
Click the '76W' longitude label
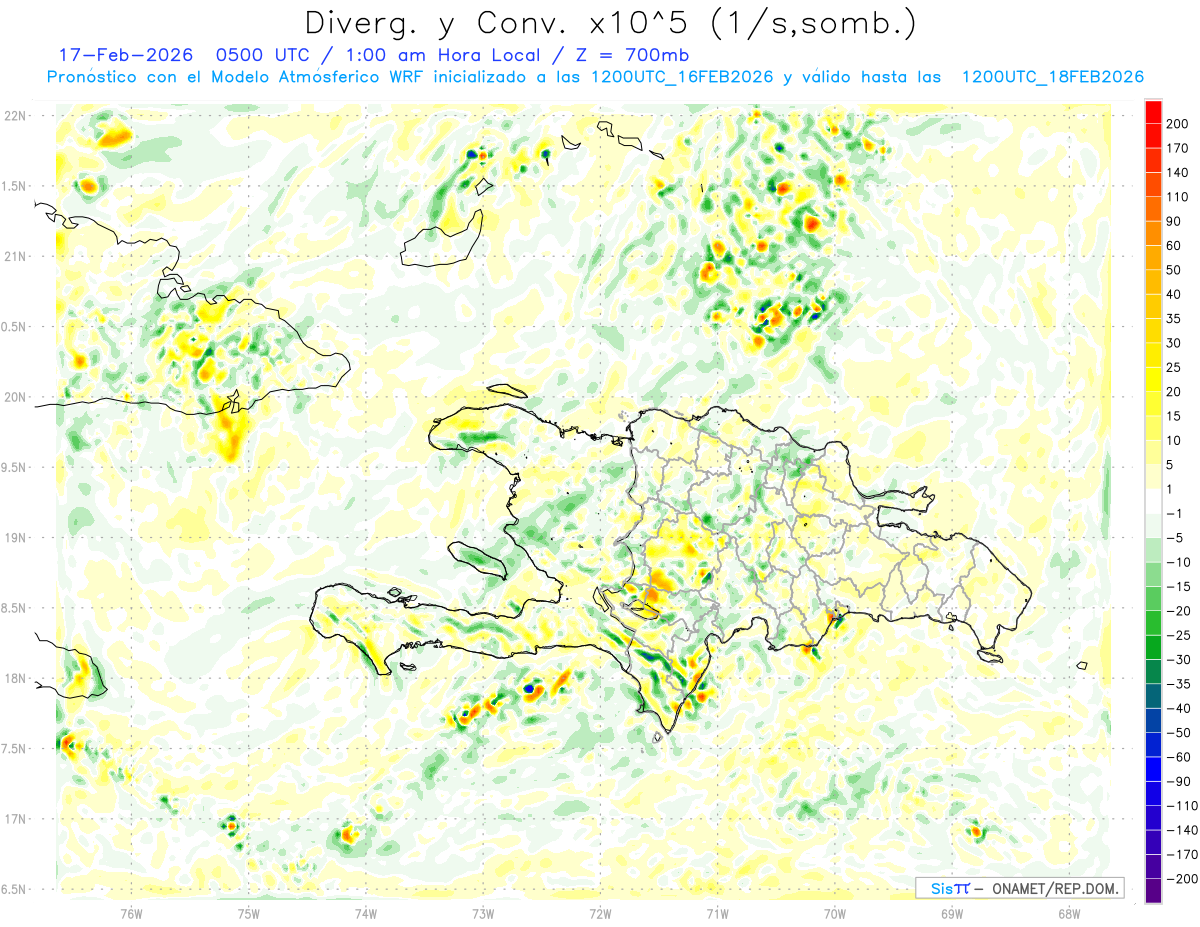pyautogui.click(x=131, y=912)
